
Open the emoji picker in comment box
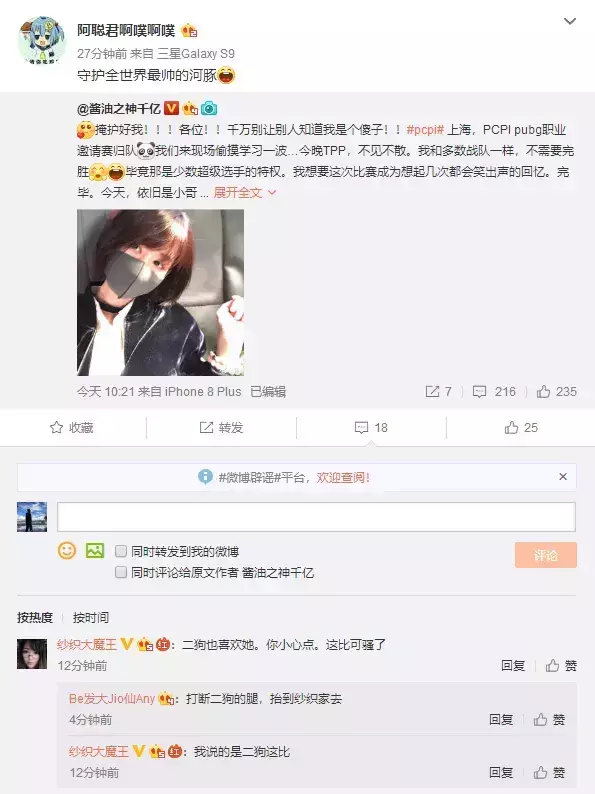click(x=67, y=550)
